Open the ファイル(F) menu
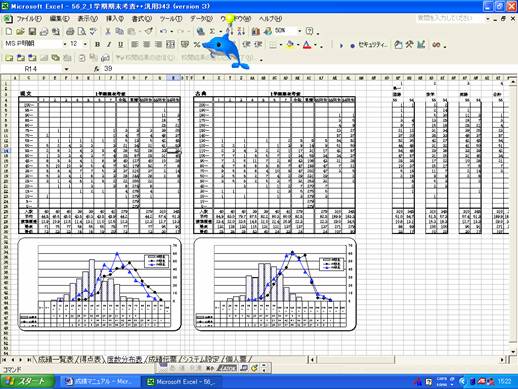518x389 pixels. tap(29, 19)
